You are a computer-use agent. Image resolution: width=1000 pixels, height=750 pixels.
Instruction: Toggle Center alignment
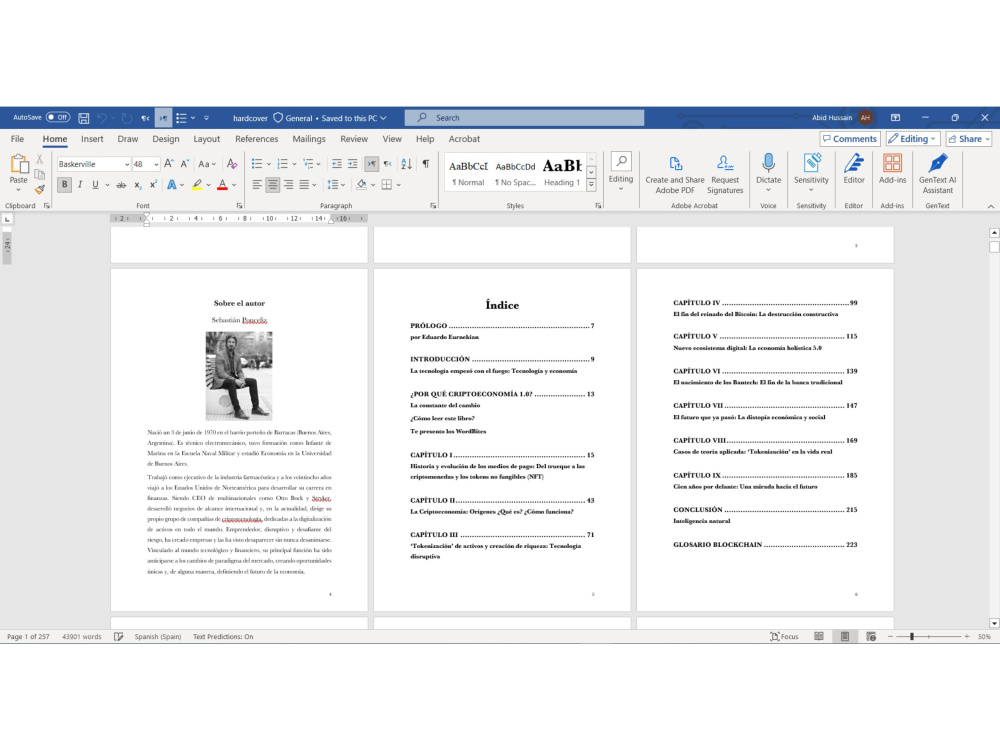click(x=272, y=185)
